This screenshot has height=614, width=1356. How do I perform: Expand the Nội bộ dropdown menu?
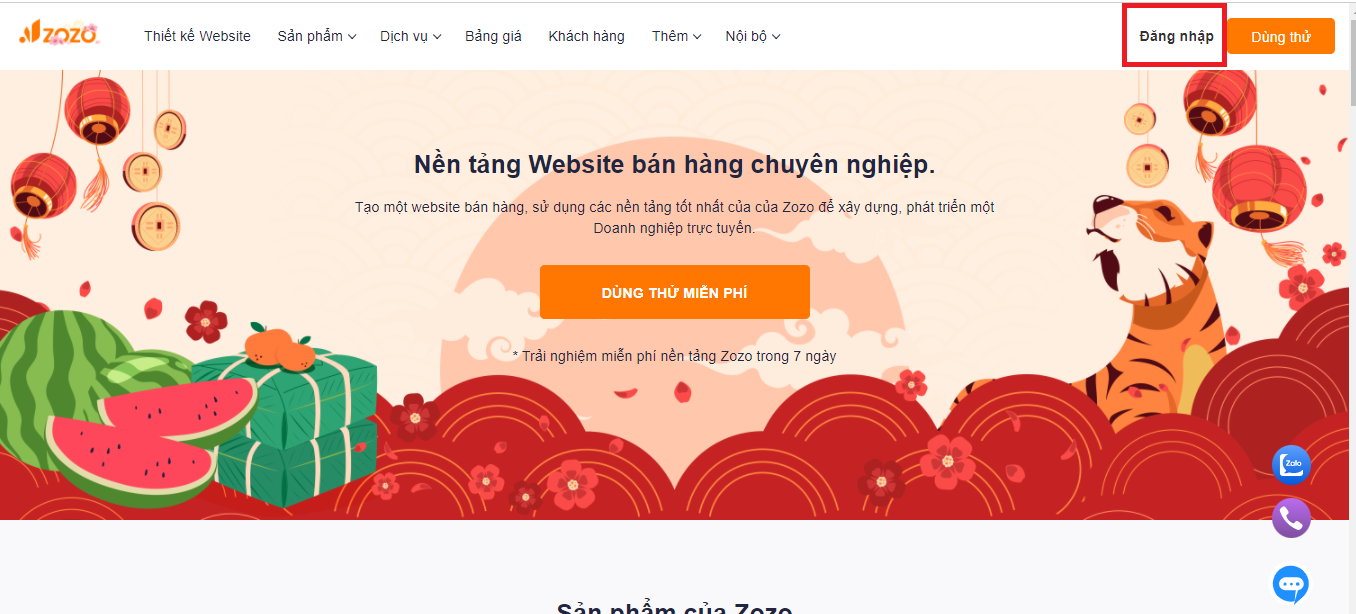coord(753,36)
